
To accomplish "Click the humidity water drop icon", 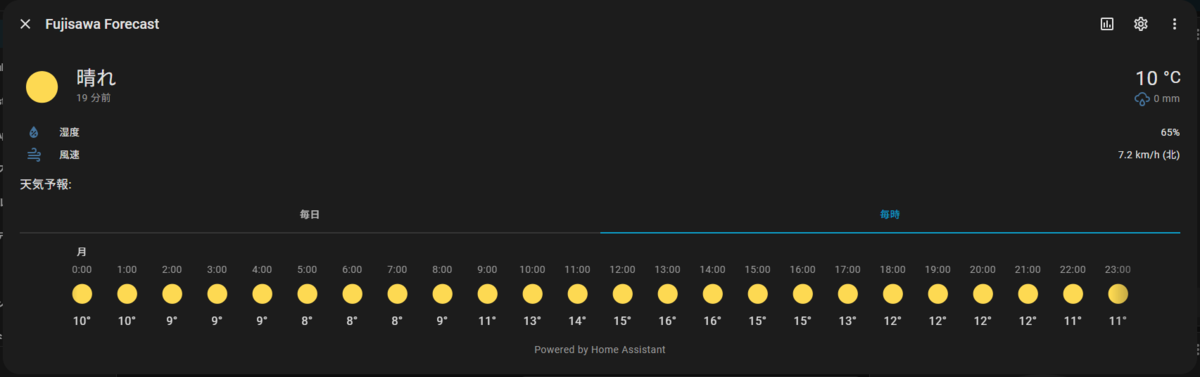I will click(x=34, y=132).
